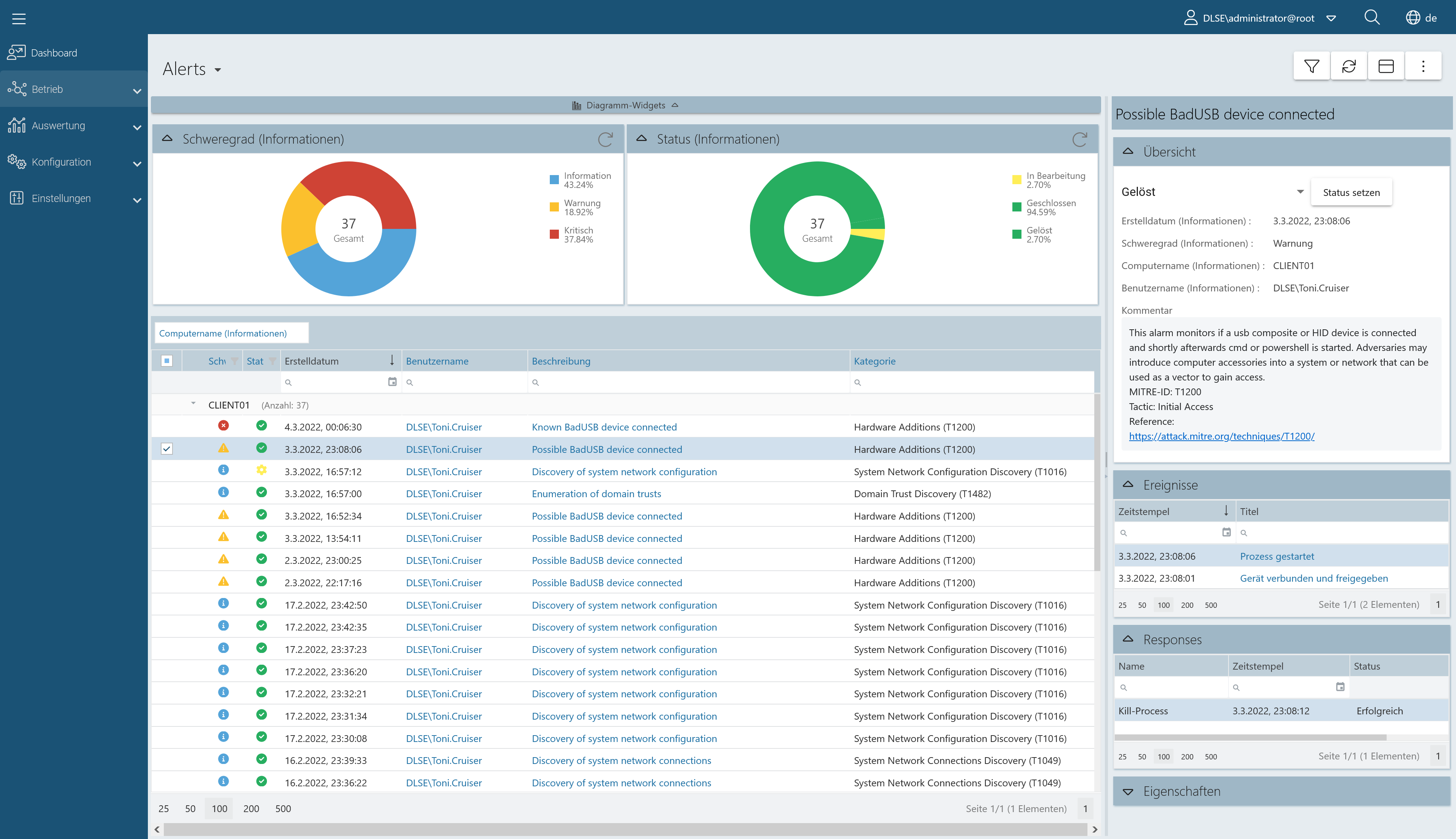Expand the Eigenschaften panel
Viewport: 1456px width, 839px height.
tap(1128, 791)
